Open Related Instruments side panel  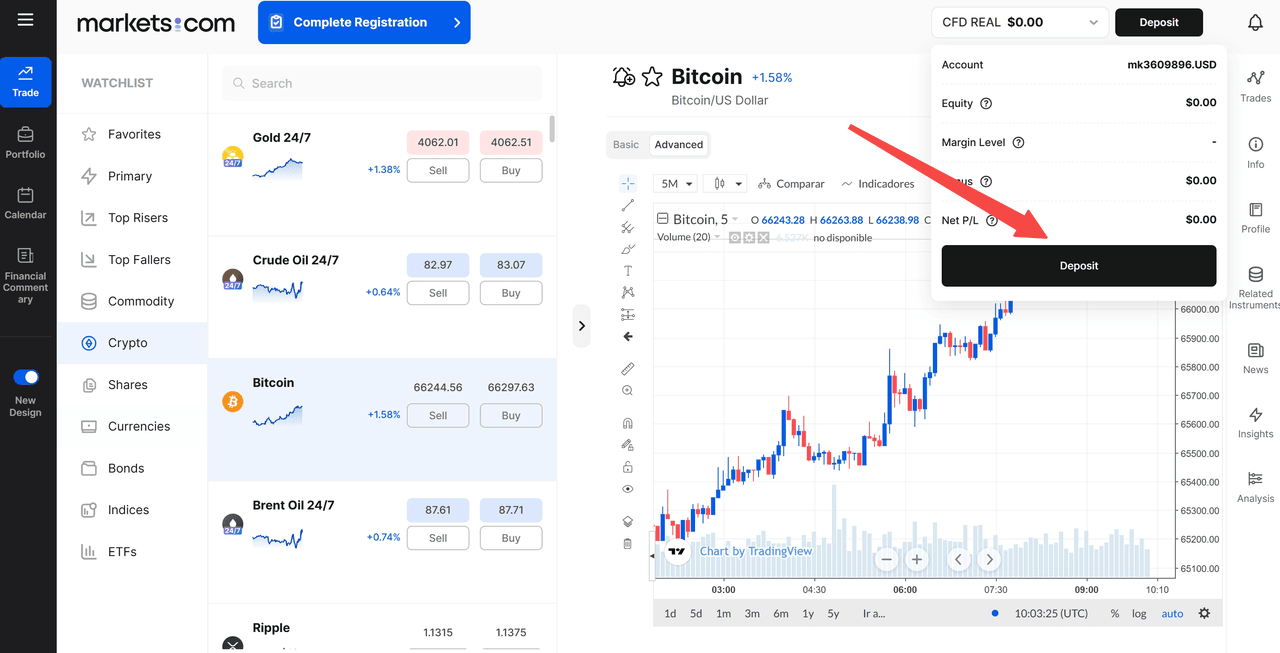coord(1256,287)
